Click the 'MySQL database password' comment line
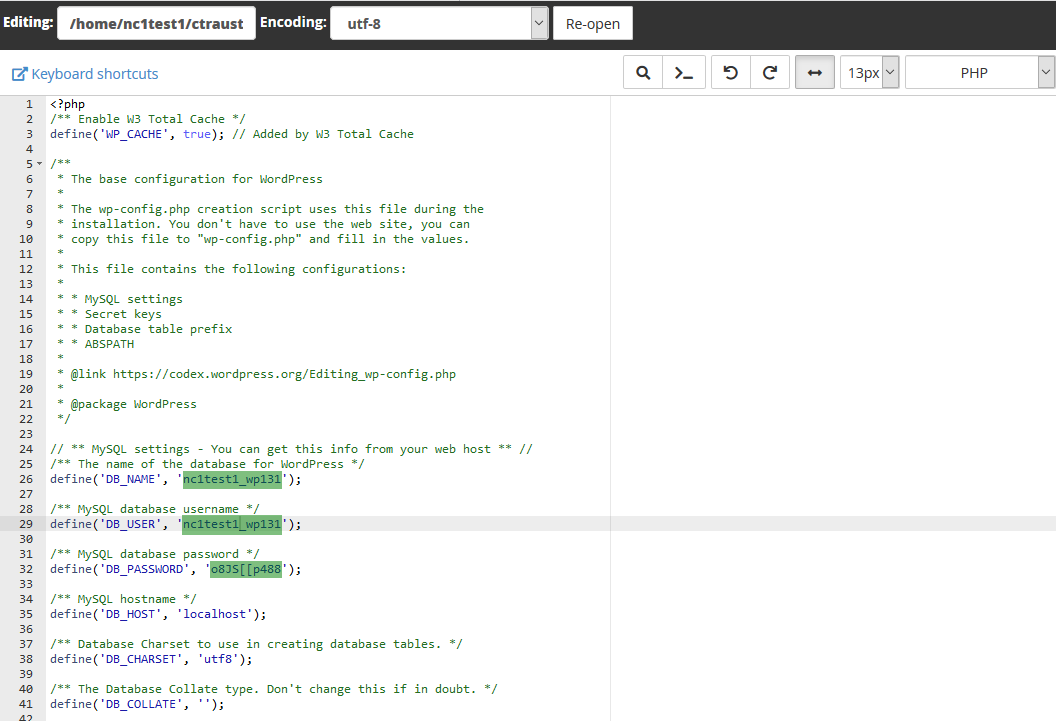1056x721 pixels. (155, 554)
